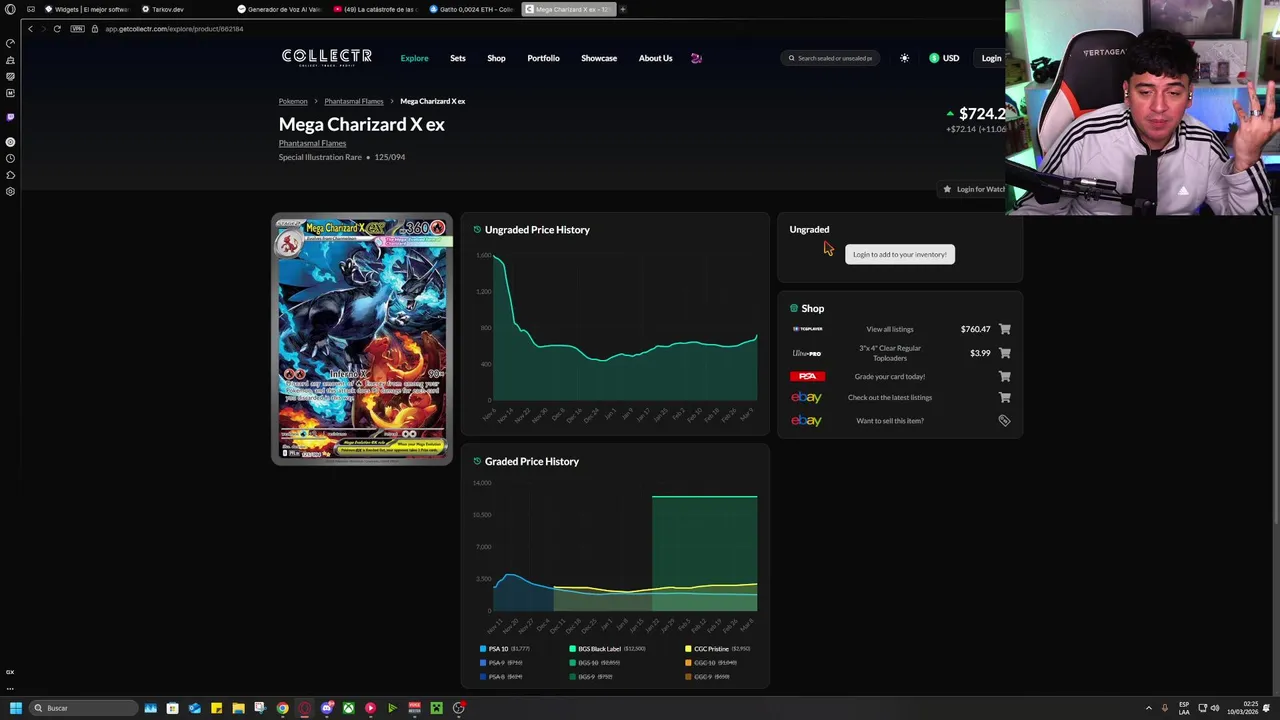This screenshot has height=720, width=1280.
Task: Toggle BGS 9 series in graded legend
Action: [x=591, y=677]
